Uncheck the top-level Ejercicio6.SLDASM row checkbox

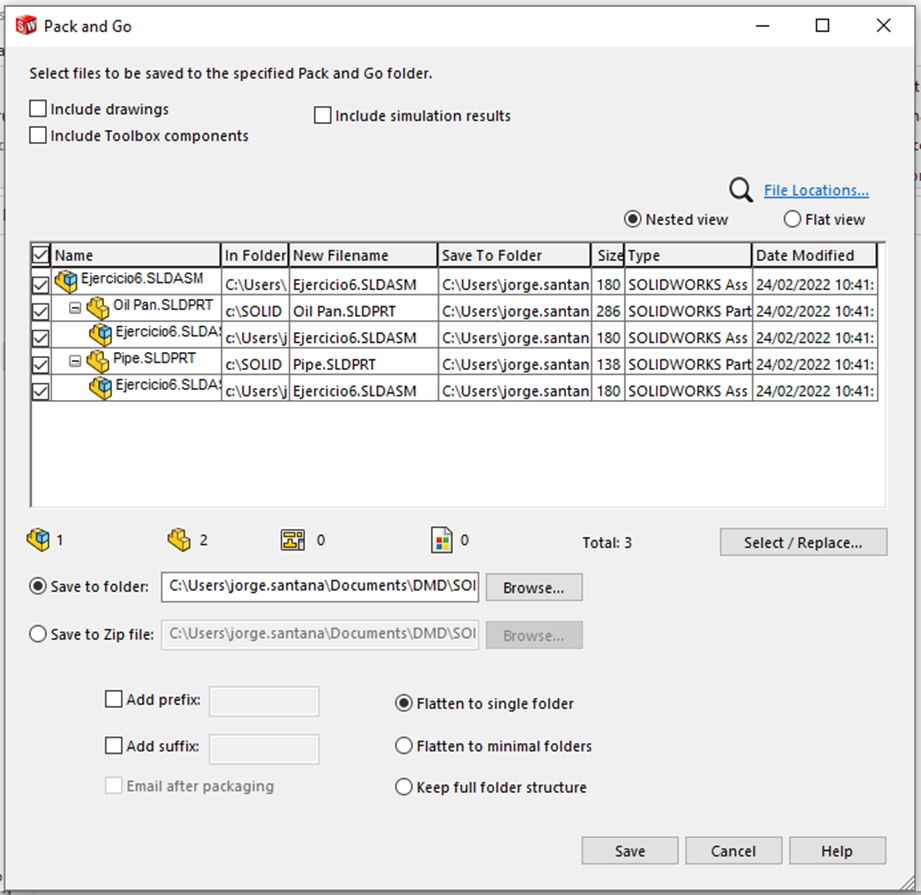coord(41,285)
